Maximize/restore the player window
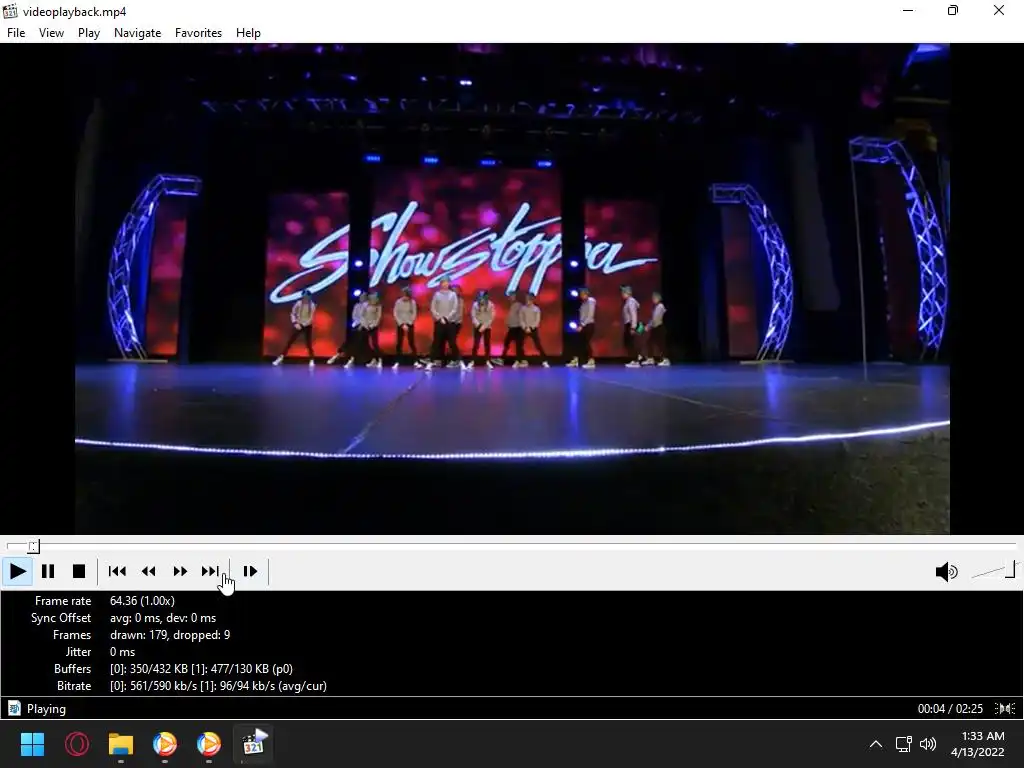This screenshot has height=768, width=1024. pyautogui.click(x=953, y=10)
